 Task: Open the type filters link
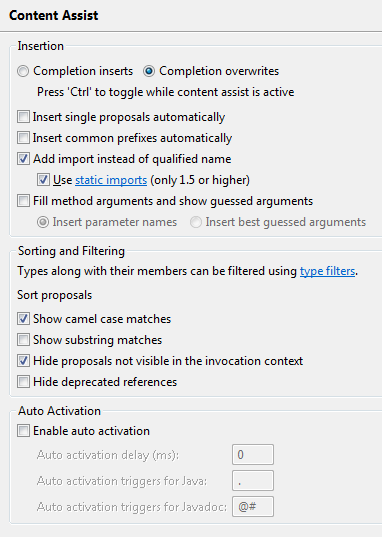[328, 271]
